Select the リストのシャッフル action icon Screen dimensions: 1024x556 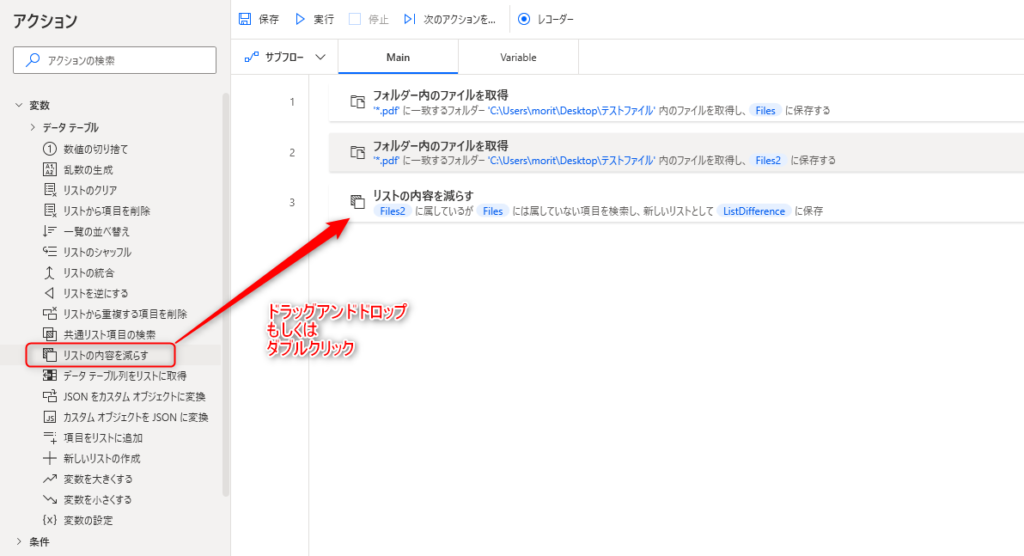click(49, 252)
